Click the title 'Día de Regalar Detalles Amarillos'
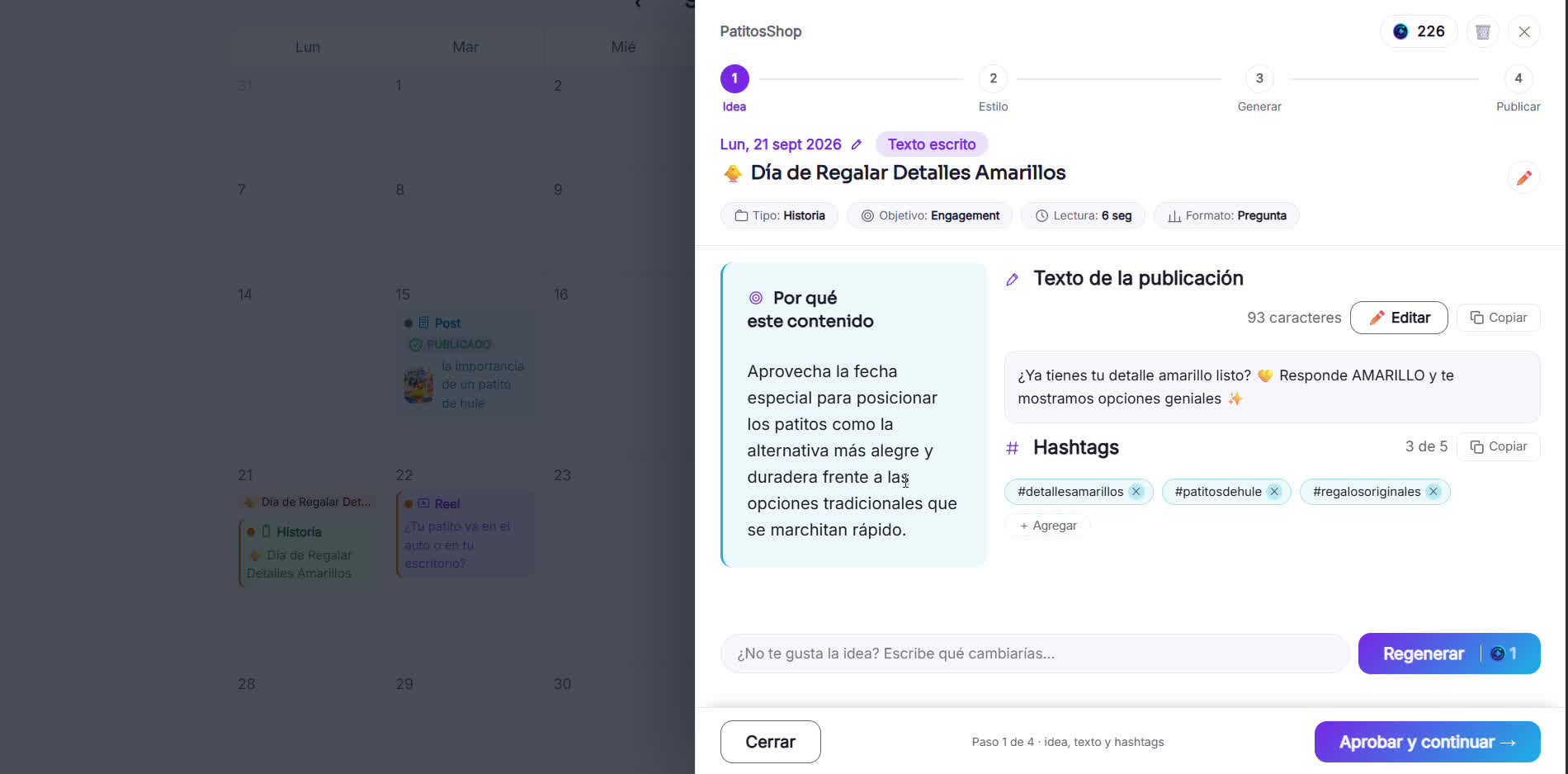The image size is (1568, 774). tap(908, 172)
